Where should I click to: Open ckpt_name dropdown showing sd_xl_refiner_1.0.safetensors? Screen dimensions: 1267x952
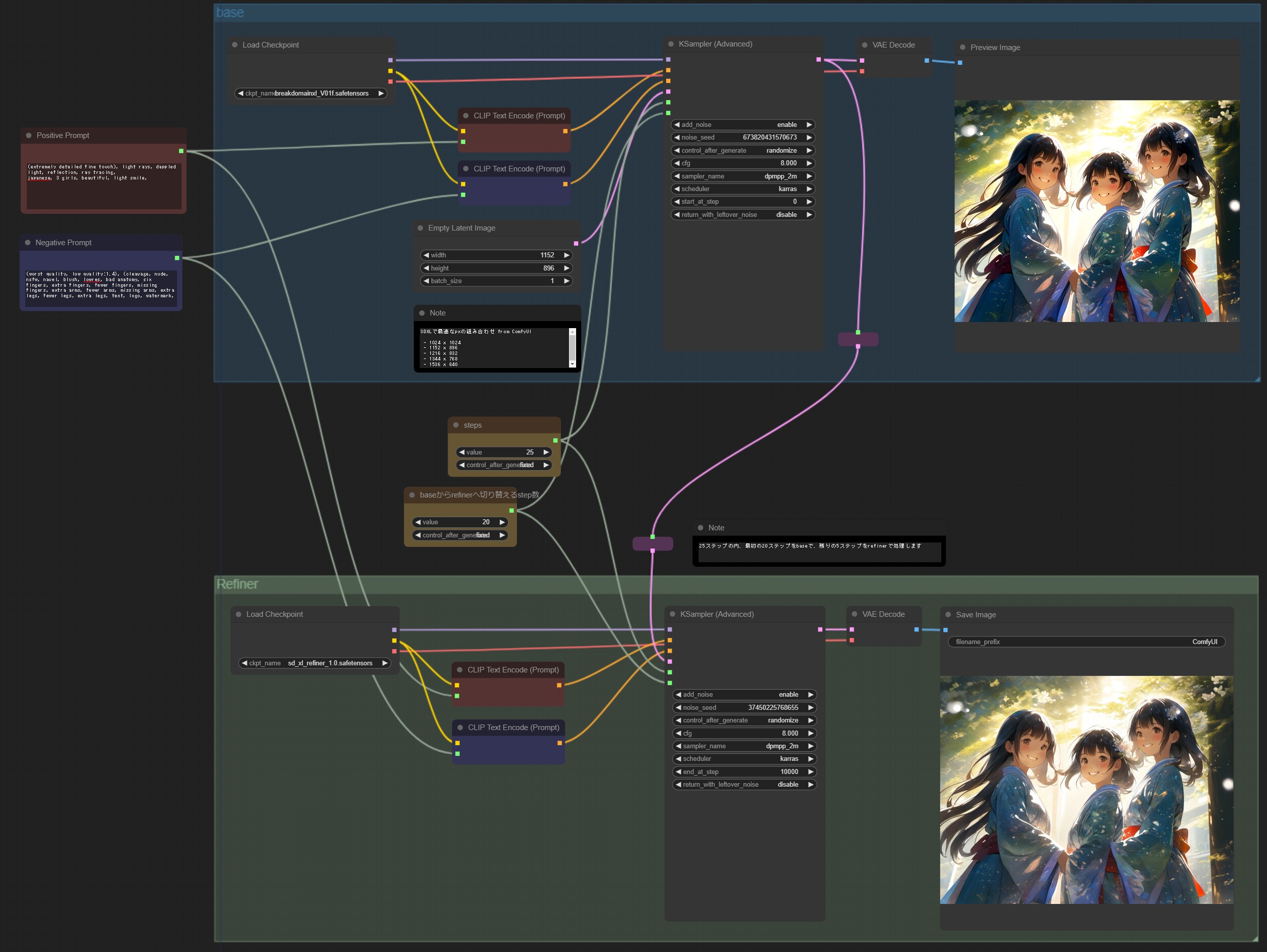click(314, 663)
